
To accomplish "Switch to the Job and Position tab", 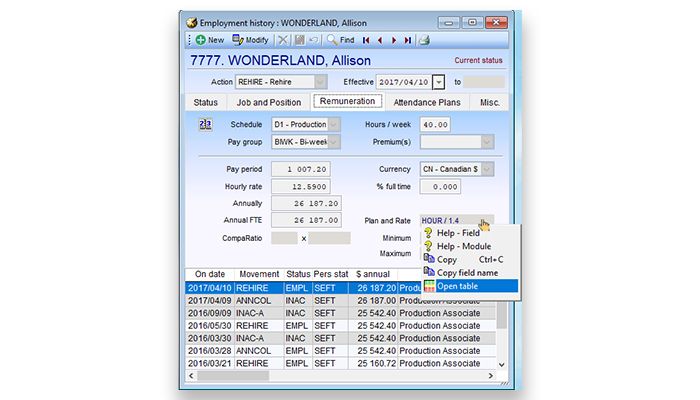I will (x=269, y=103).
